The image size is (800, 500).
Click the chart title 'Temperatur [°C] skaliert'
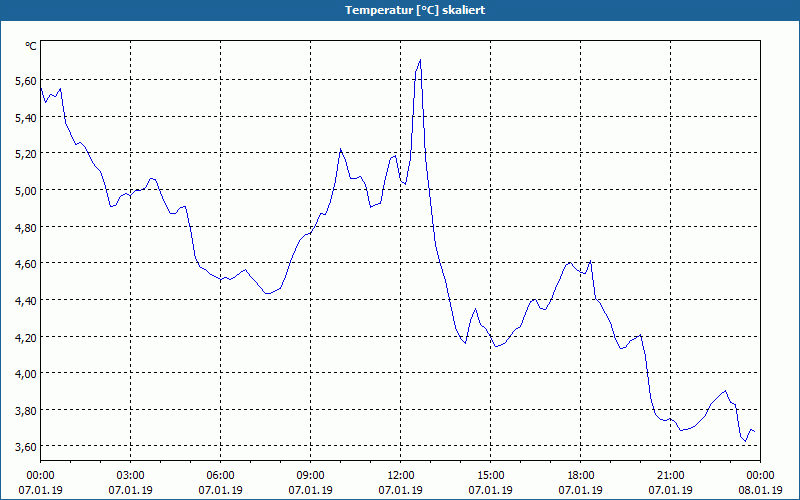pos(415,10)
